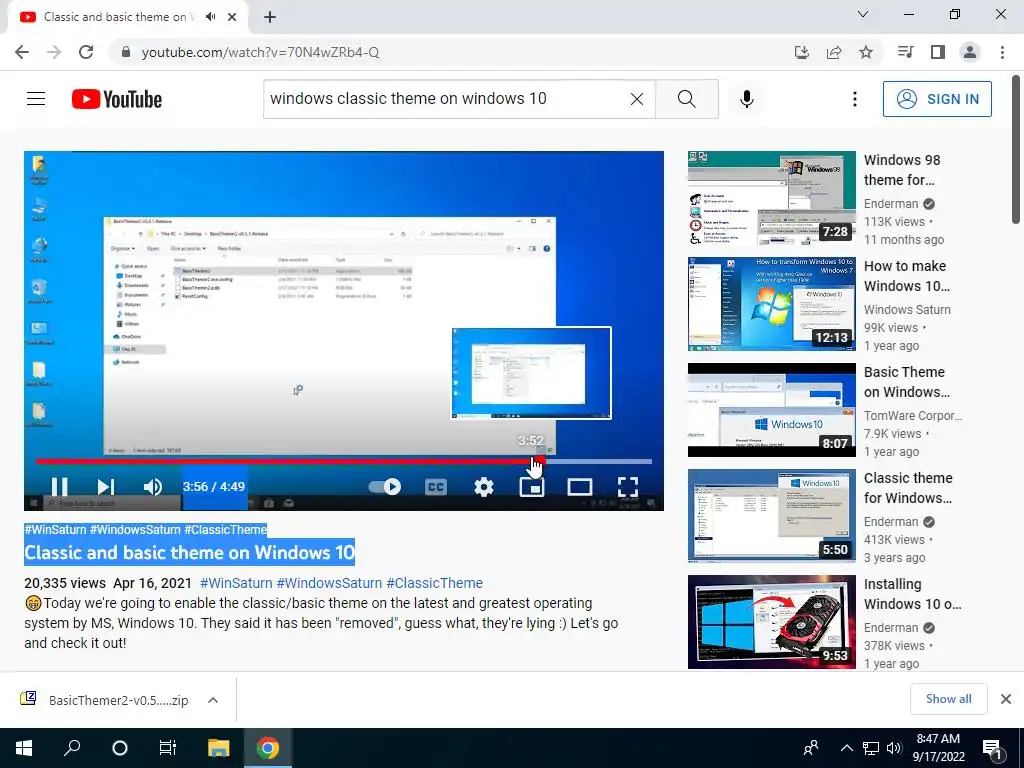
Task: Show hidden tray icons chevron
Action: click(846, 748)
